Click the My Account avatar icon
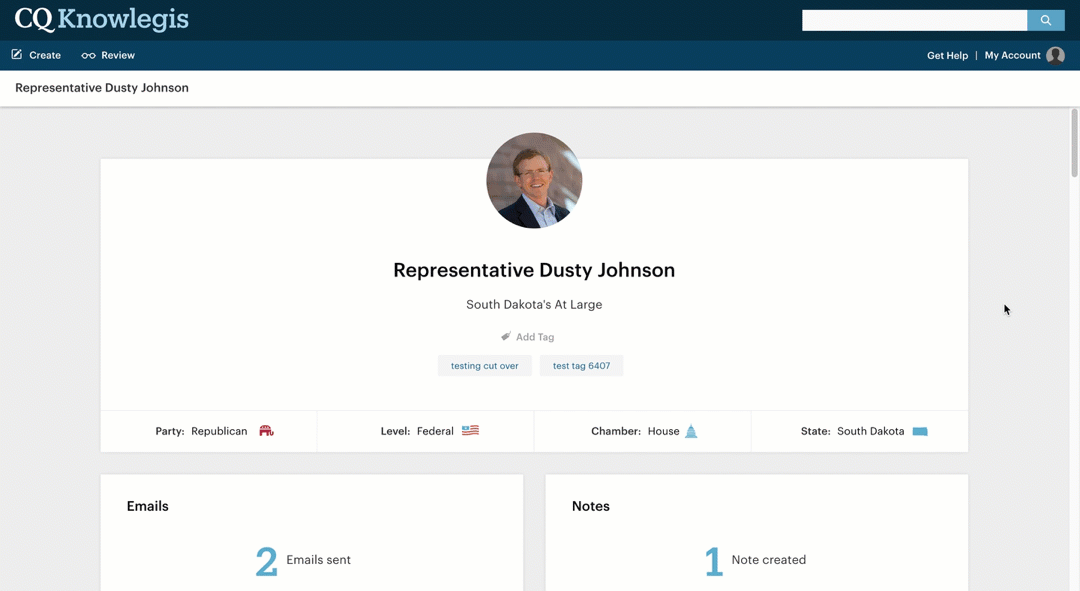Viewport: 1080px width, 591px height. coord(1055,56)
